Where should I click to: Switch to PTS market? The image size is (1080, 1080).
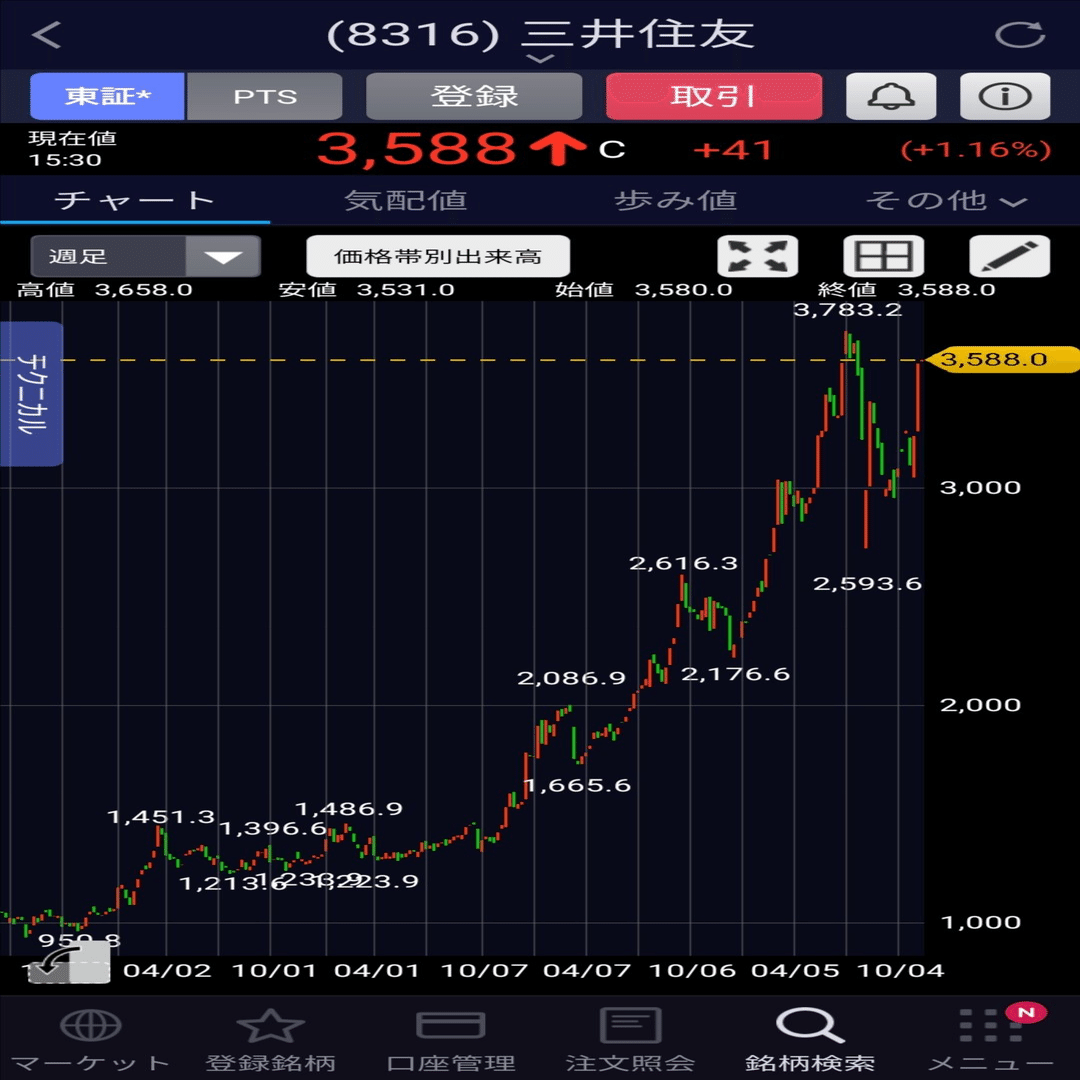click(x=264, y=96)
